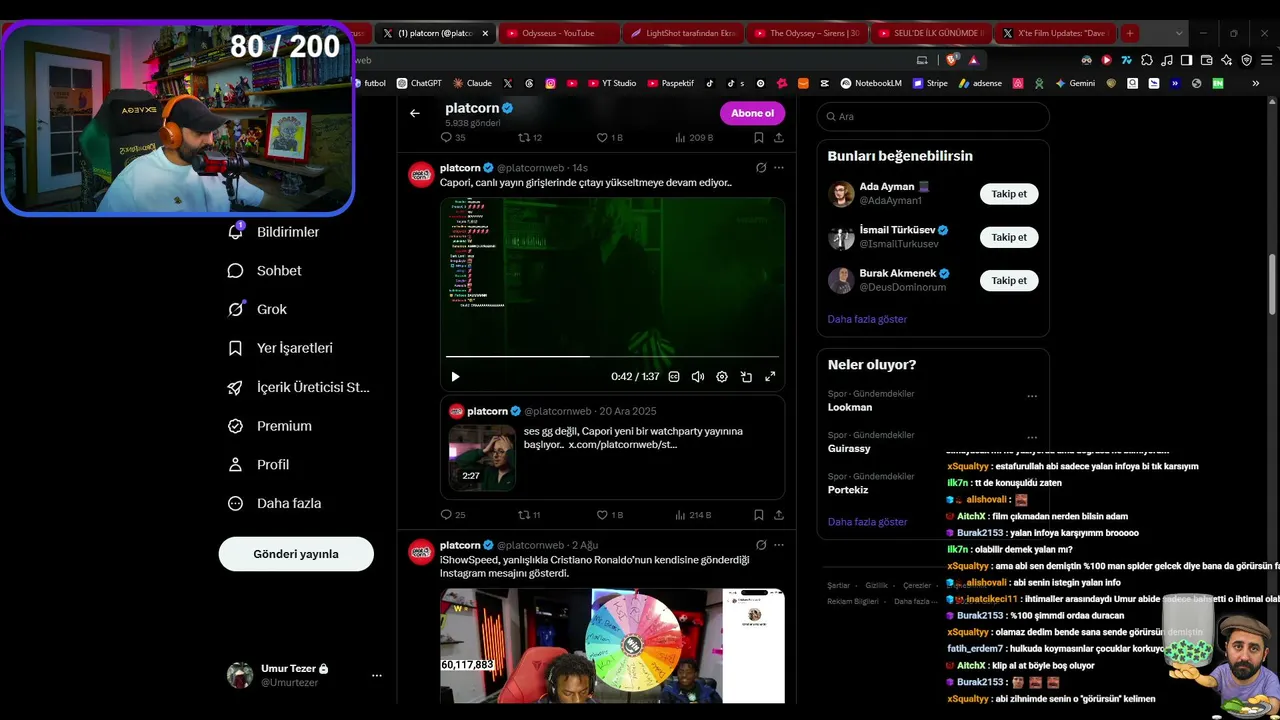Open İçerik Üreticisi studio link

click(x=300, y=387)
